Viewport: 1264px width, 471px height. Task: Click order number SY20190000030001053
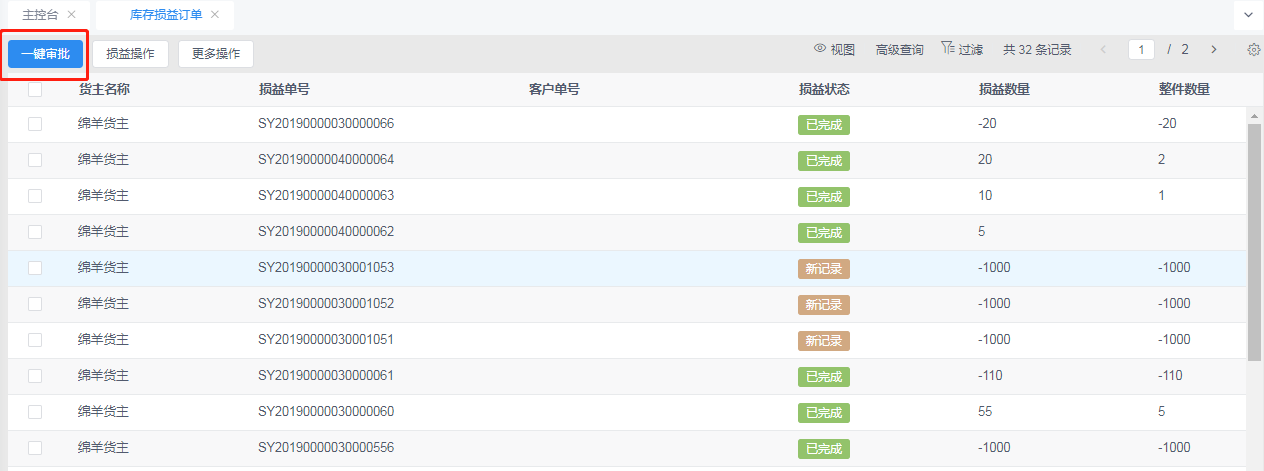pos(326,268)
